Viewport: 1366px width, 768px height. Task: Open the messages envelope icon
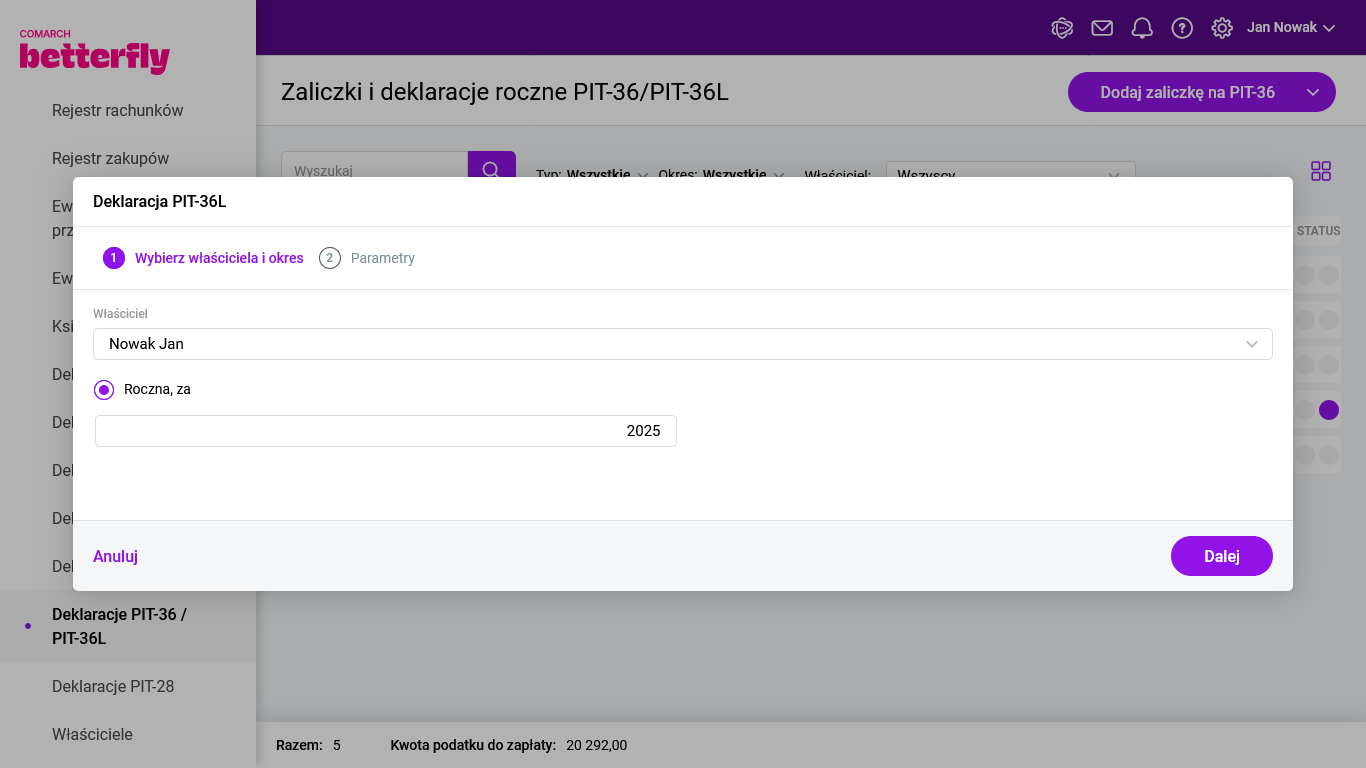[1102, 28]
